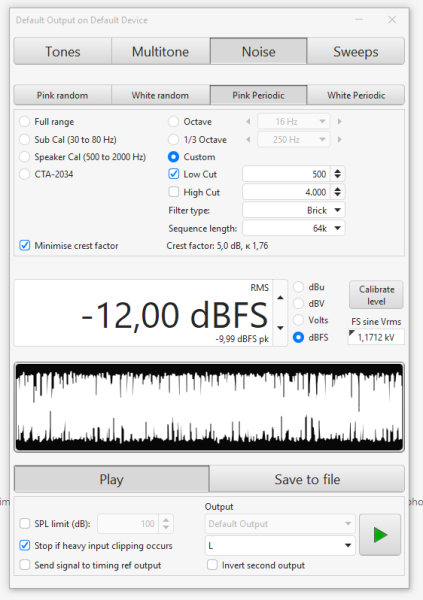
Task: Select the Full range radio option
Action: (24, 122)
